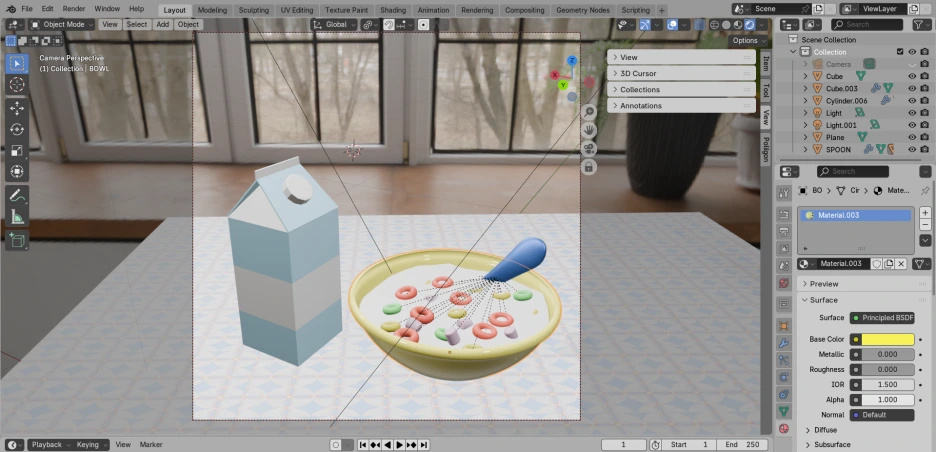Toggle X-ray mode
Screen dimensions: 936x452
700,24
